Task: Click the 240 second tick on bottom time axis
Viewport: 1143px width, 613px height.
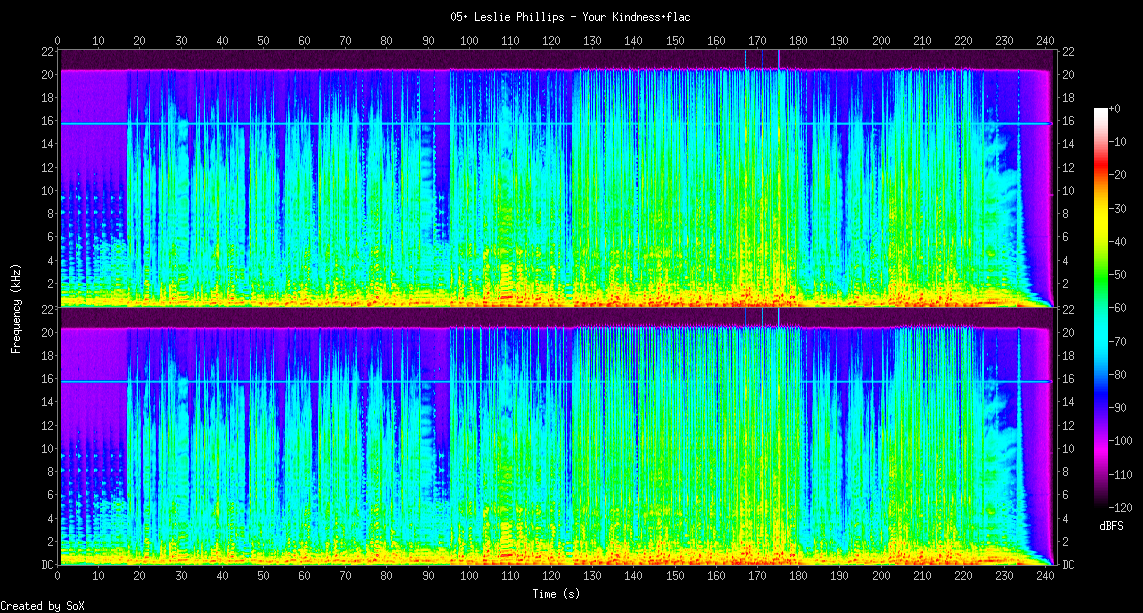Action: 1045,576
